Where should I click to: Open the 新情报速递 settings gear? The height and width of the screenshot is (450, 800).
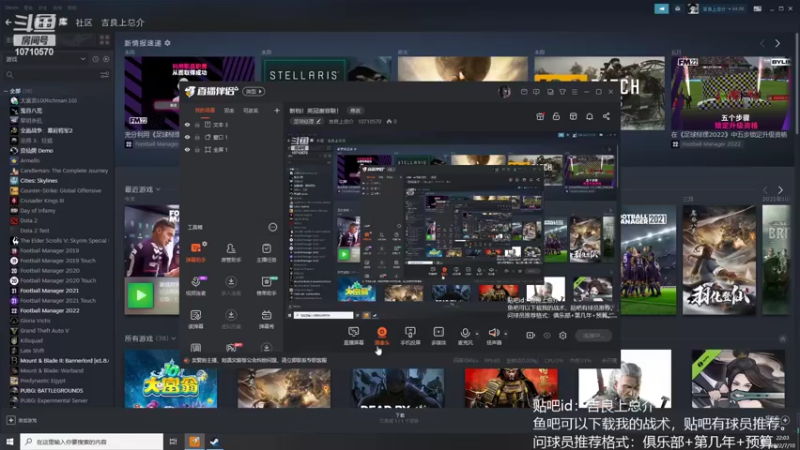167,43
